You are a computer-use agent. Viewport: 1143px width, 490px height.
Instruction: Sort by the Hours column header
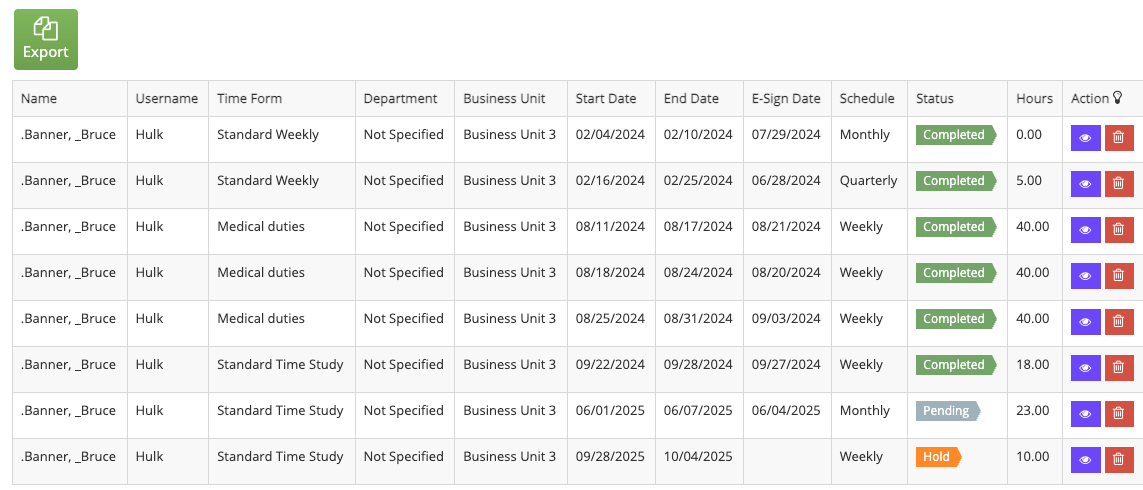tap(1034, 98)
